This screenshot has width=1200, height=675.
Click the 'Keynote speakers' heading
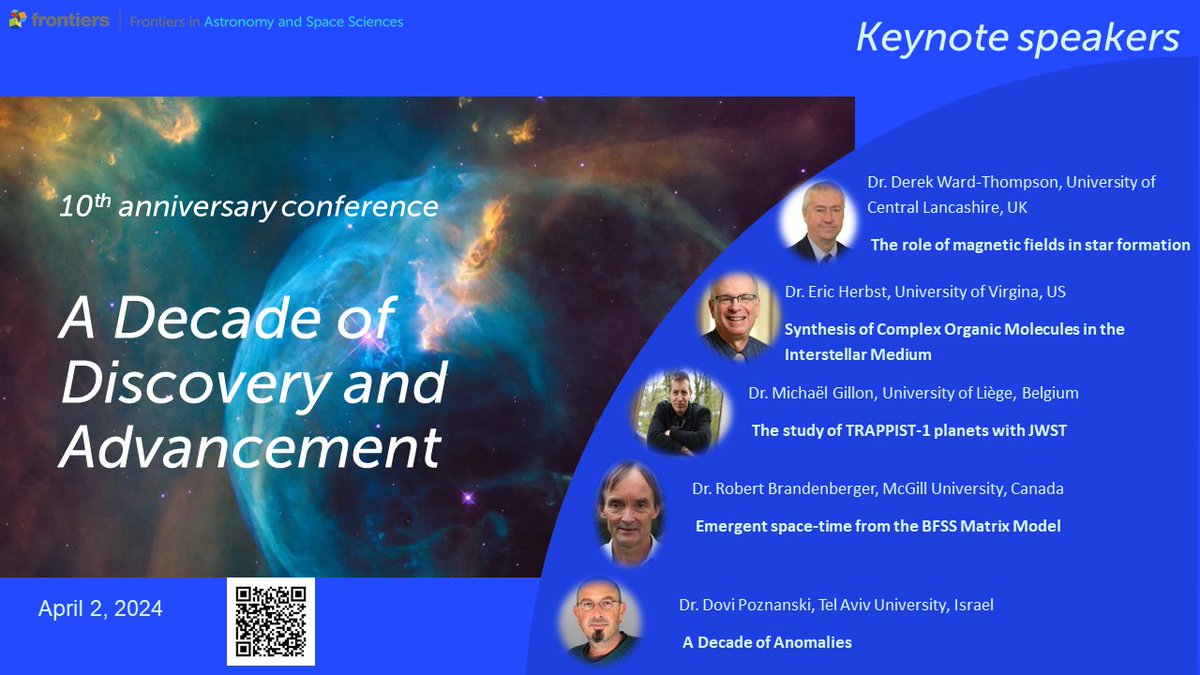coord(1017,38)
